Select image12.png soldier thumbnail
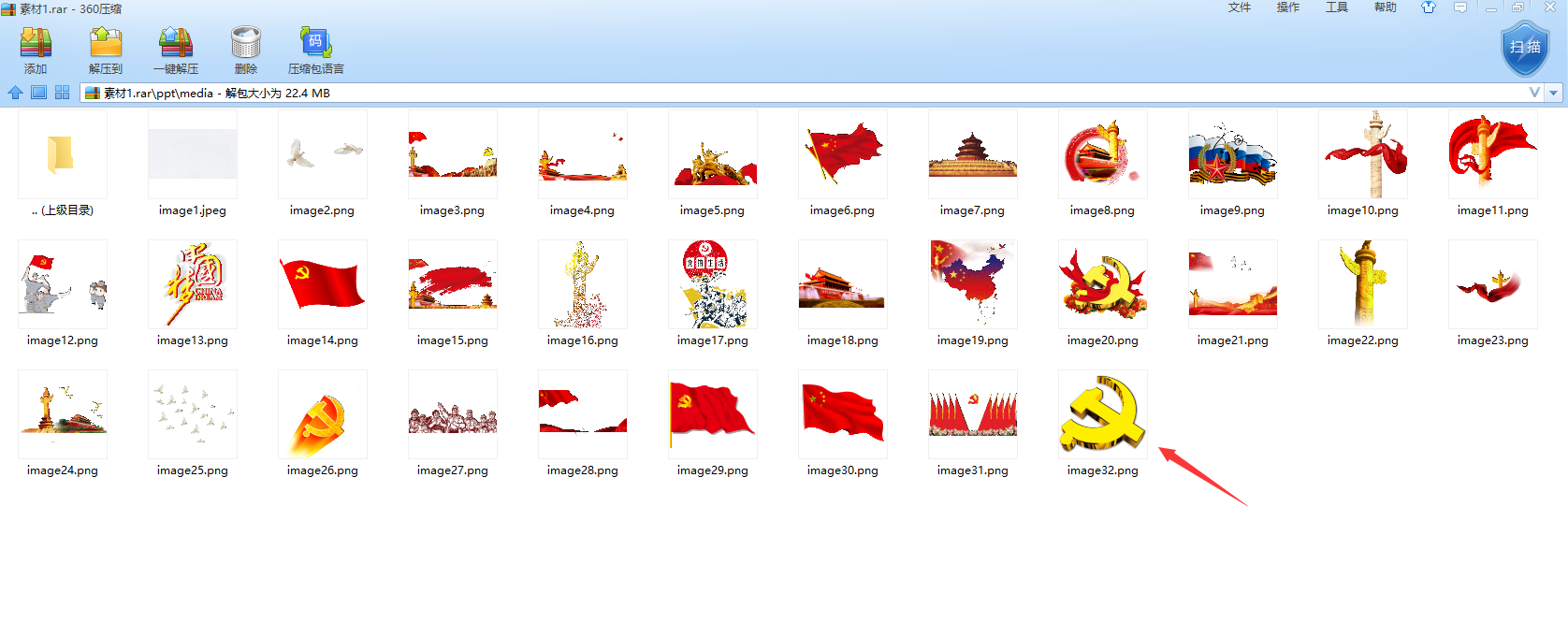Viewport: 1568px width, 622px height. point(63,284)
